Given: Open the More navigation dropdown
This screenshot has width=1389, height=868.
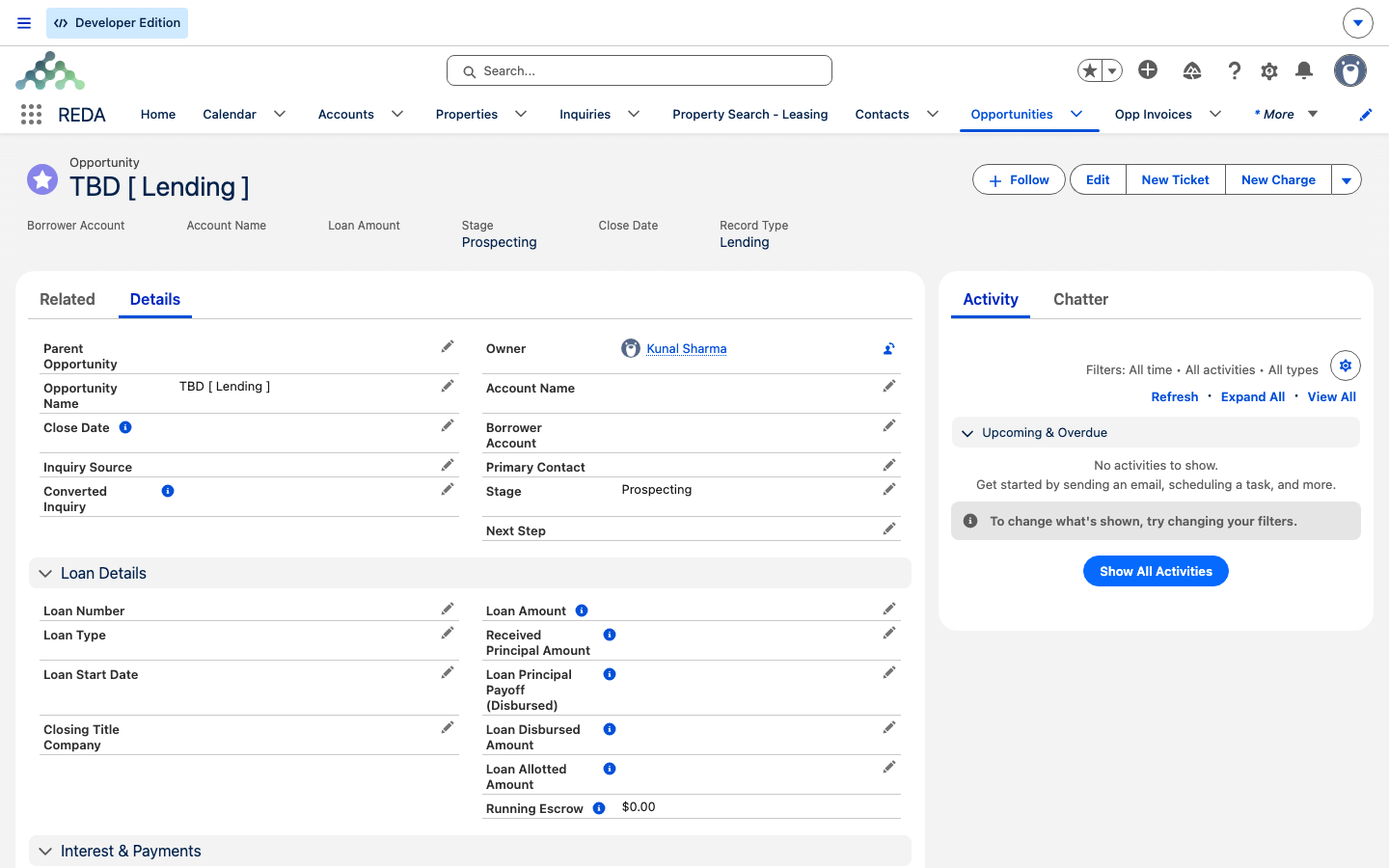Looking at the screenshot, I should pyautogui.click(x=1286, y=114).
